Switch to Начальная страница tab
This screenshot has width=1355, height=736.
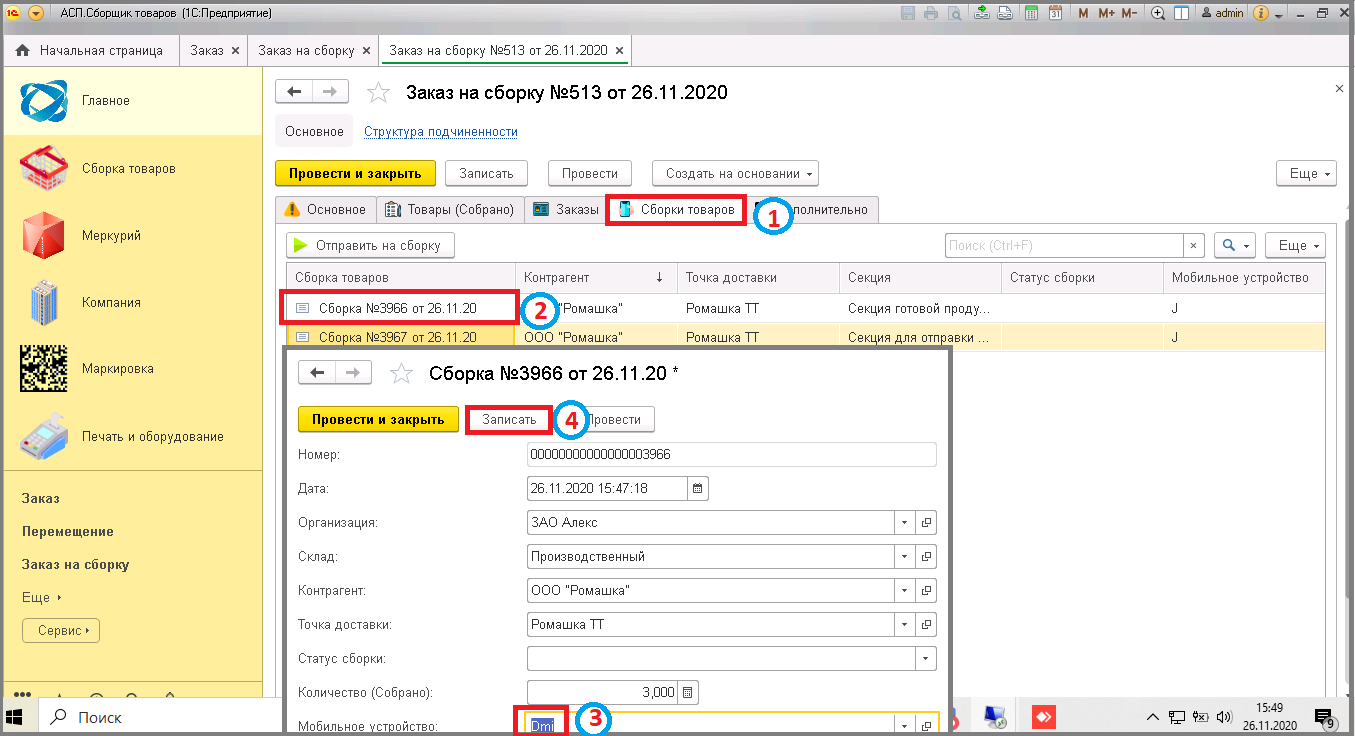(92, 50)
